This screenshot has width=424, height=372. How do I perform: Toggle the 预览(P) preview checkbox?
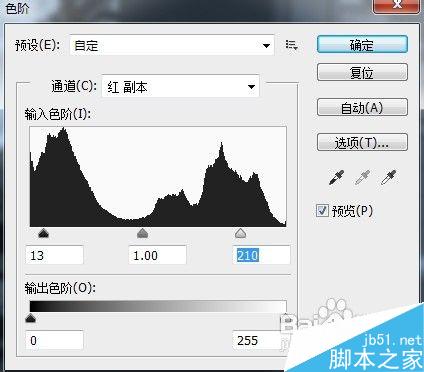322,211
